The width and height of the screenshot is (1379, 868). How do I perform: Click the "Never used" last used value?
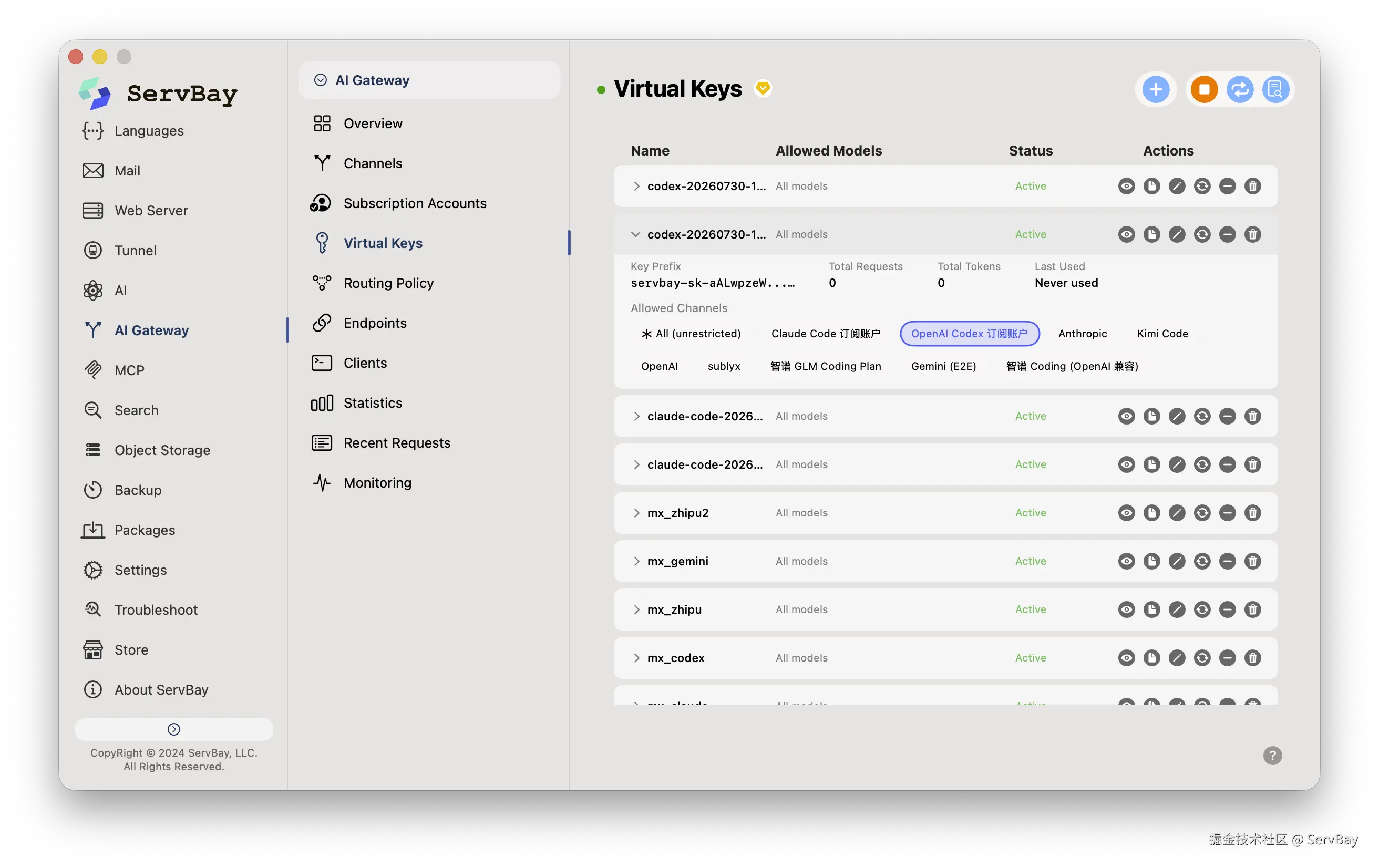[x=1066, y=283]
